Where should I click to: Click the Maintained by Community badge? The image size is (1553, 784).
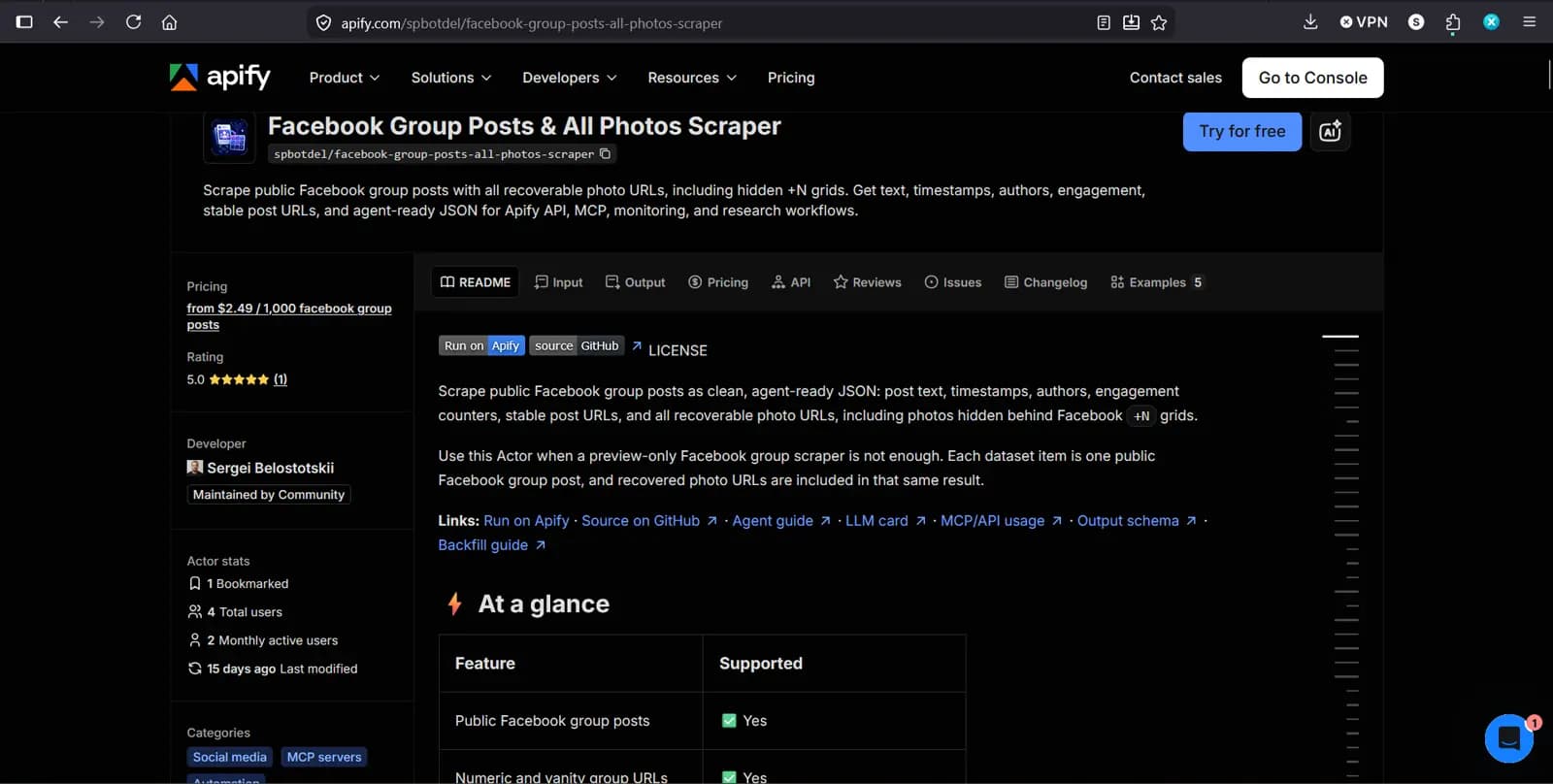coord(269,495)
